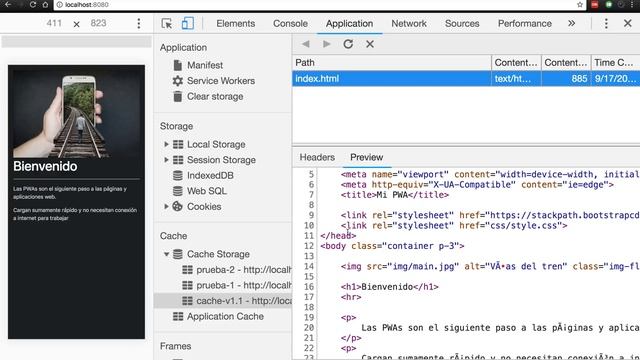Click the Application Cache grid icon
The image size is (640, 360).
pyautogui.click(x=178, y=316)
